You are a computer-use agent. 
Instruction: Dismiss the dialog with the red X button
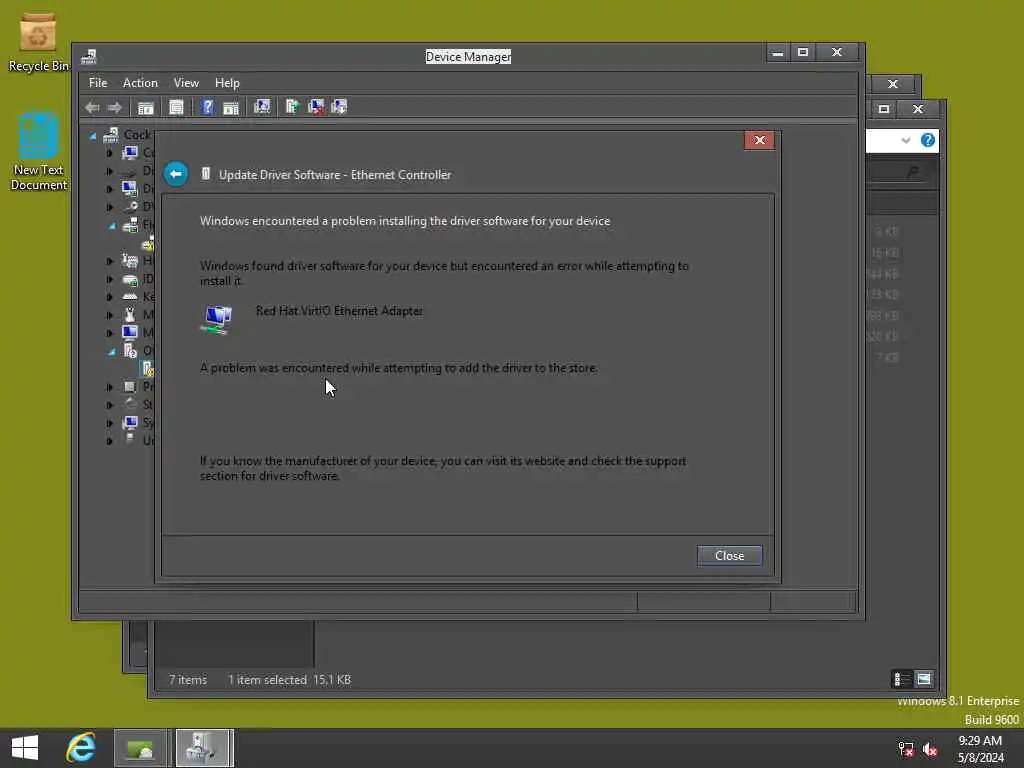click(x=760, y=140)
